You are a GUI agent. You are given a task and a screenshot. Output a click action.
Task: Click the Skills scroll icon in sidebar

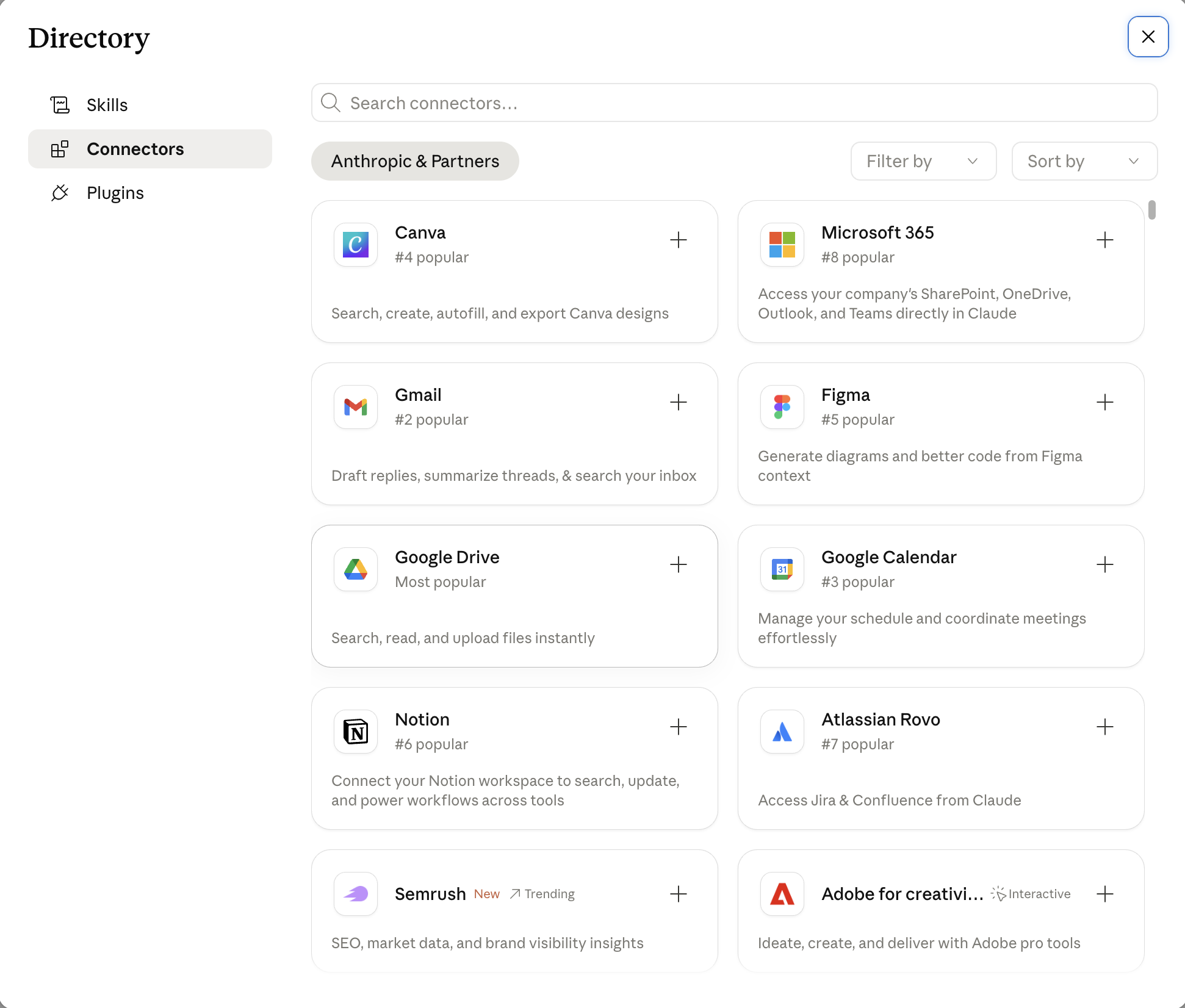pyautogui.click(x=60, y=105)
